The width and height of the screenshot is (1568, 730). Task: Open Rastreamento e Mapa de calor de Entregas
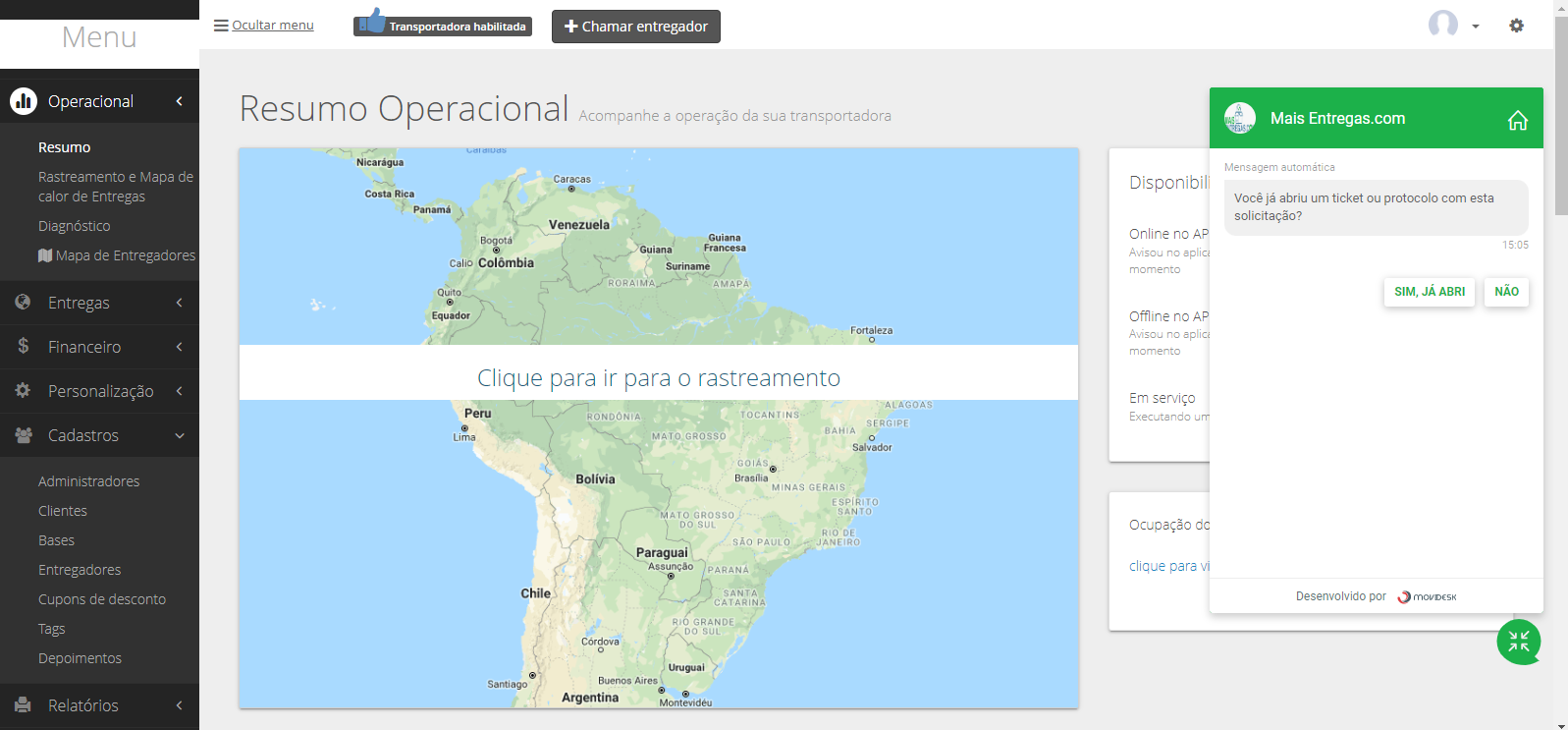tap(116, 187)
